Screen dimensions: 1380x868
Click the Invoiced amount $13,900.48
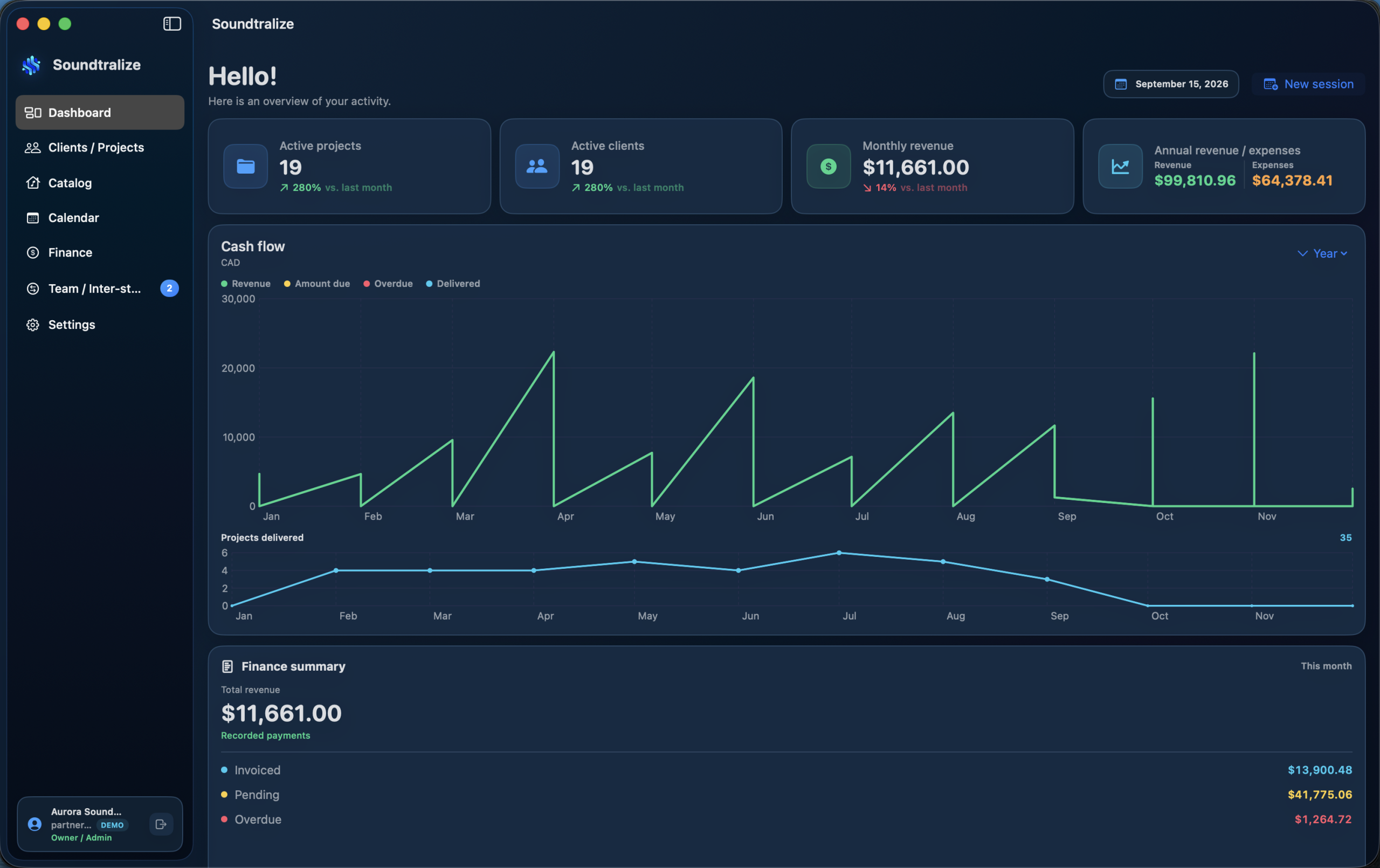(x=1320, y=770)
